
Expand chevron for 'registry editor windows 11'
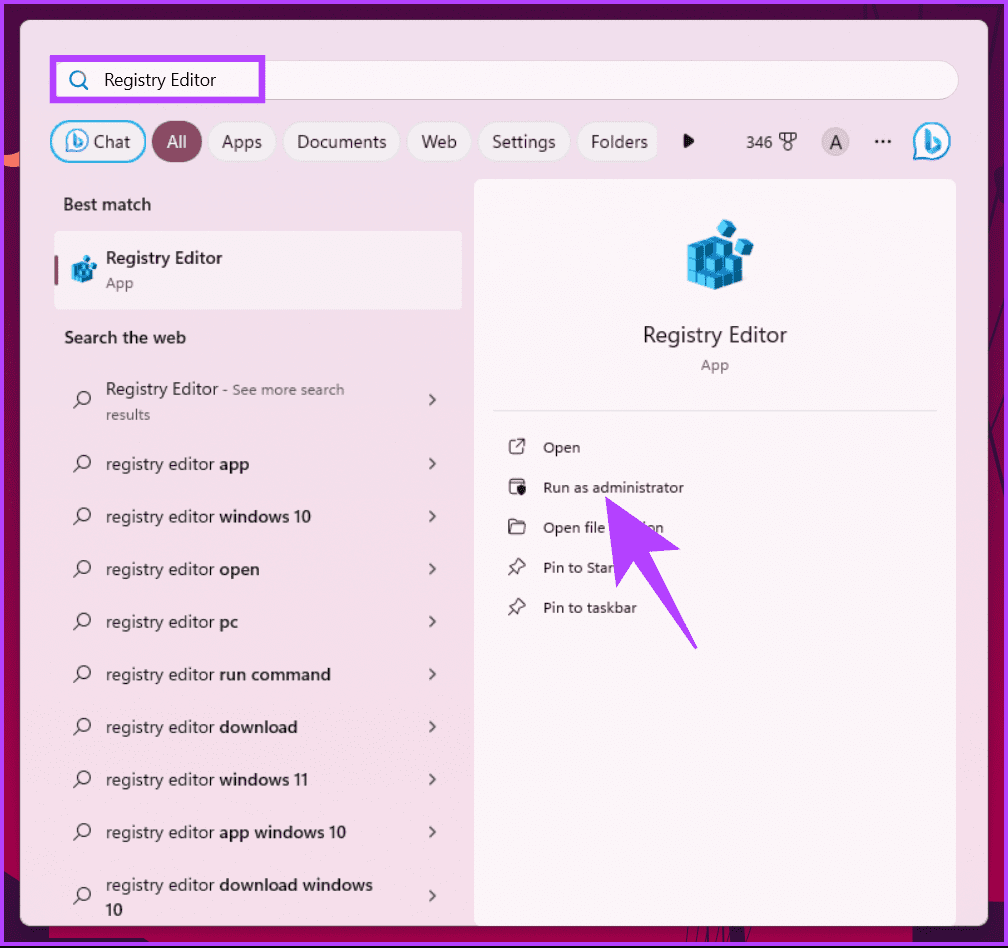point(433,780)
